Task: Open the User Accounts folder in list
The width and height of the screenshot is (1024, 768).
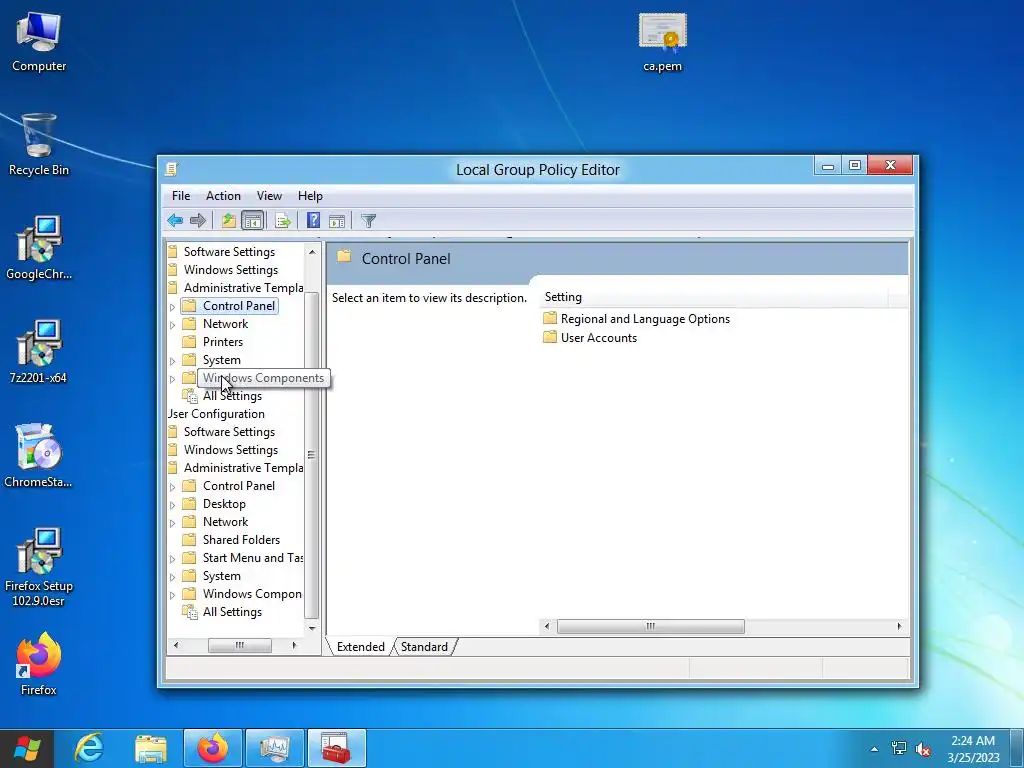Action: tap(590, 338)
